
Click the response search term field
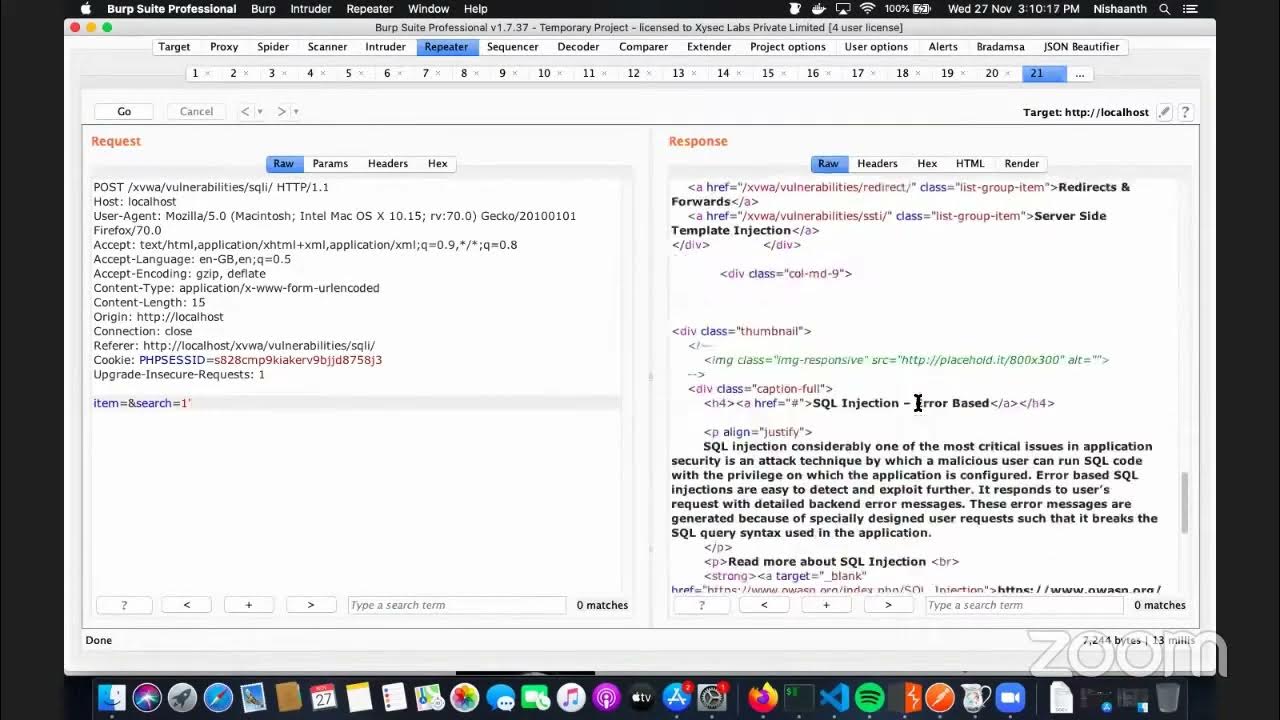1025,605
